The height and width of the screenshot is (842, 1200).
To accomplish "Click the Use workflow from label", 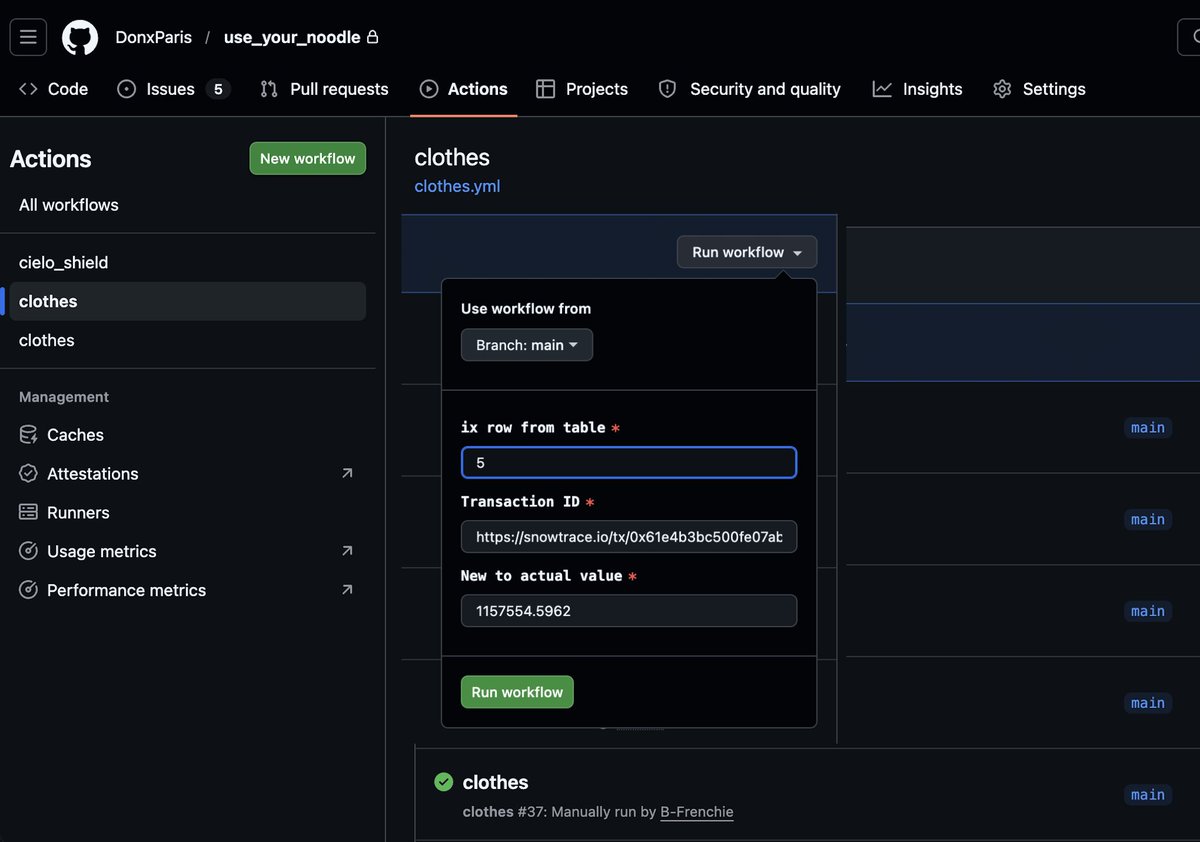I will (526, 309).
